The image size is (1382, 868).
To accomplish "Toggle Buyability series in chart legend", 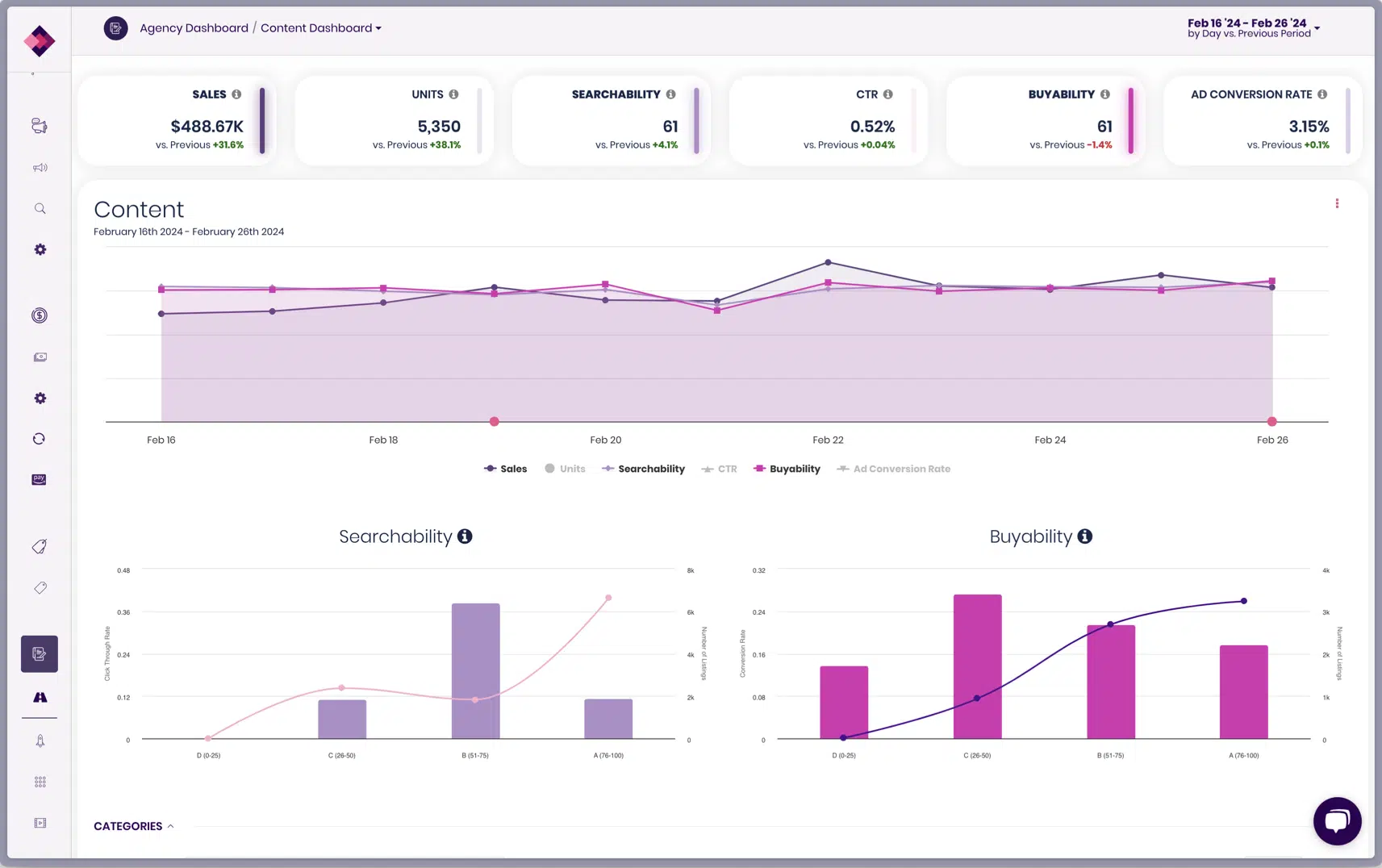I will click(787, 469).
